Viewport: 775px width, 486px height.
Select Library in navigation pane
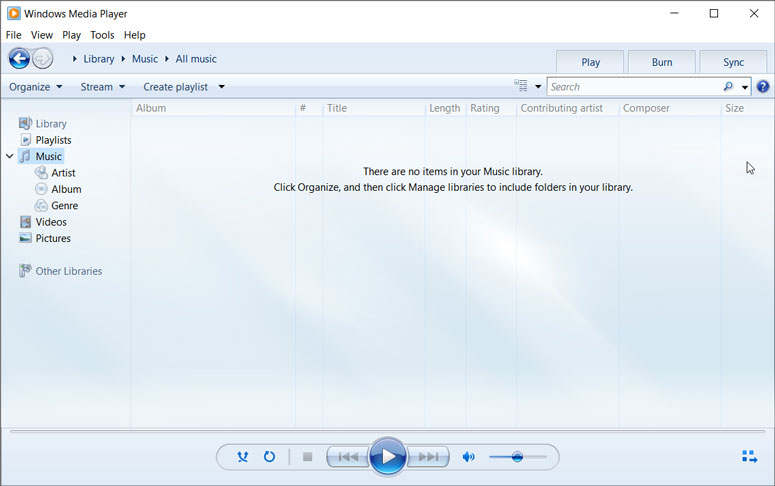point(43,124)
